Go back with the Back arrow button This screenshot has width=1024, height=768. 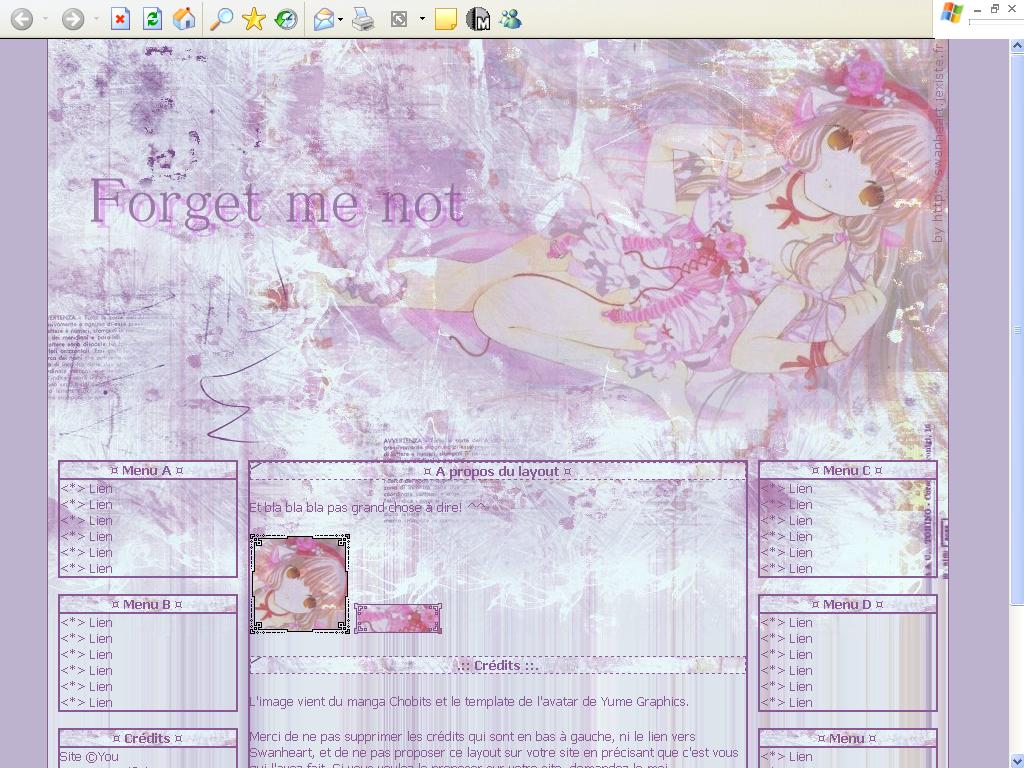coord(22,19)
